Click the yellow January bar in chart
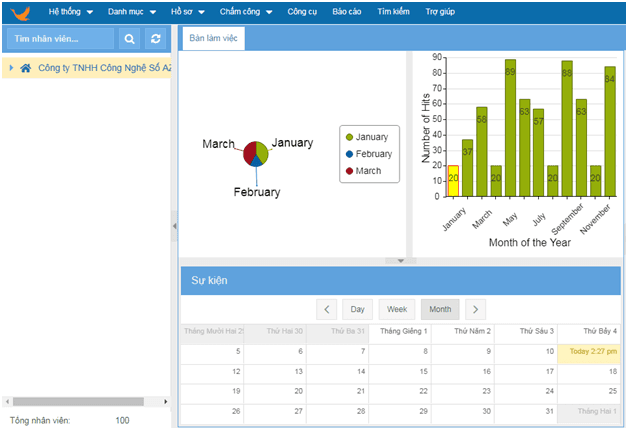The image size is (628, 430). pyautogui.click(x=453, y=182)
